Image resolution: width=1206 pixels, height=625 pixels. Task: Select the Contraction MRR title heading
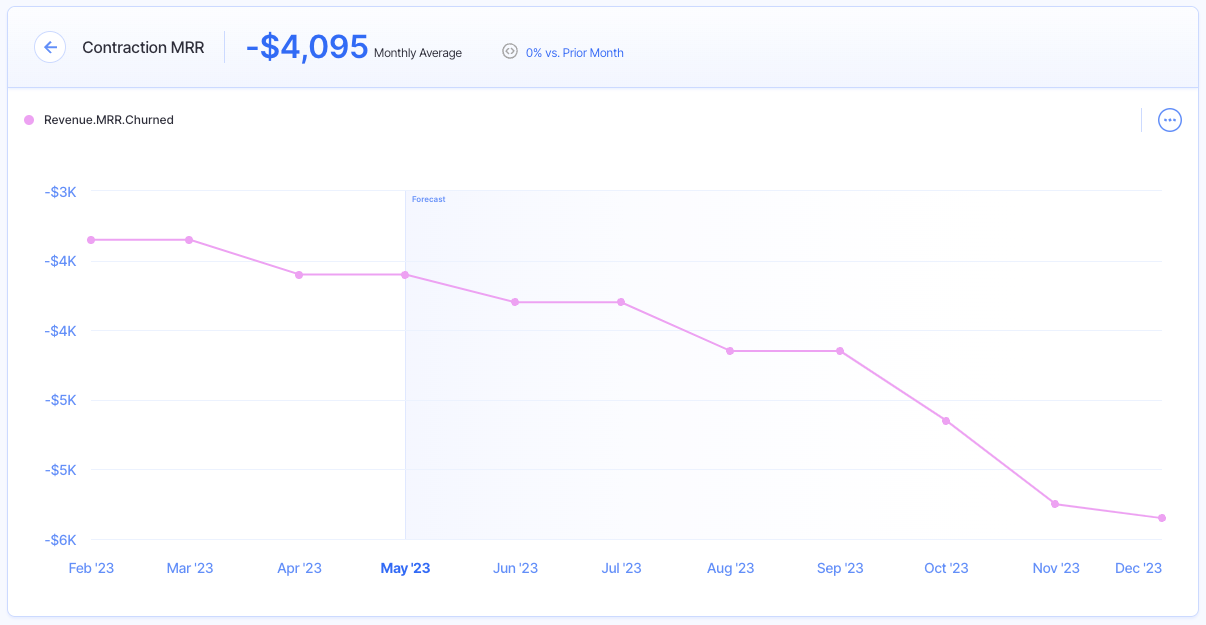[143, 47]
